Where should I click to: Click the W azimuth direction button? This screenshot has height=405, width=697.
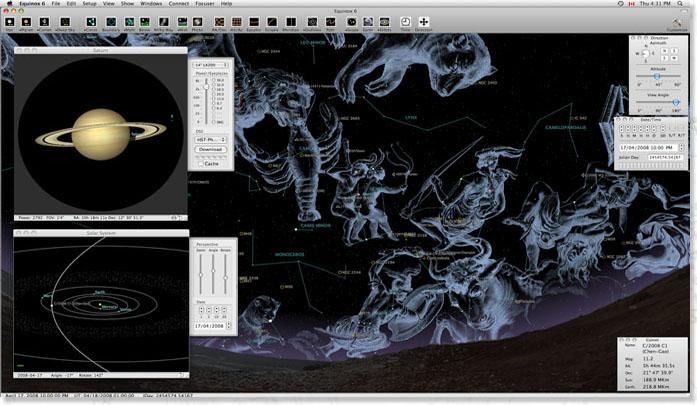click(674, 58)
